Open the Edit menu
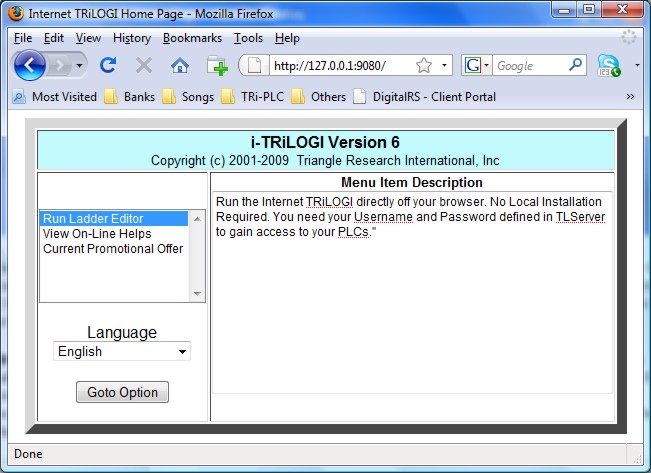 click(54, 38)
